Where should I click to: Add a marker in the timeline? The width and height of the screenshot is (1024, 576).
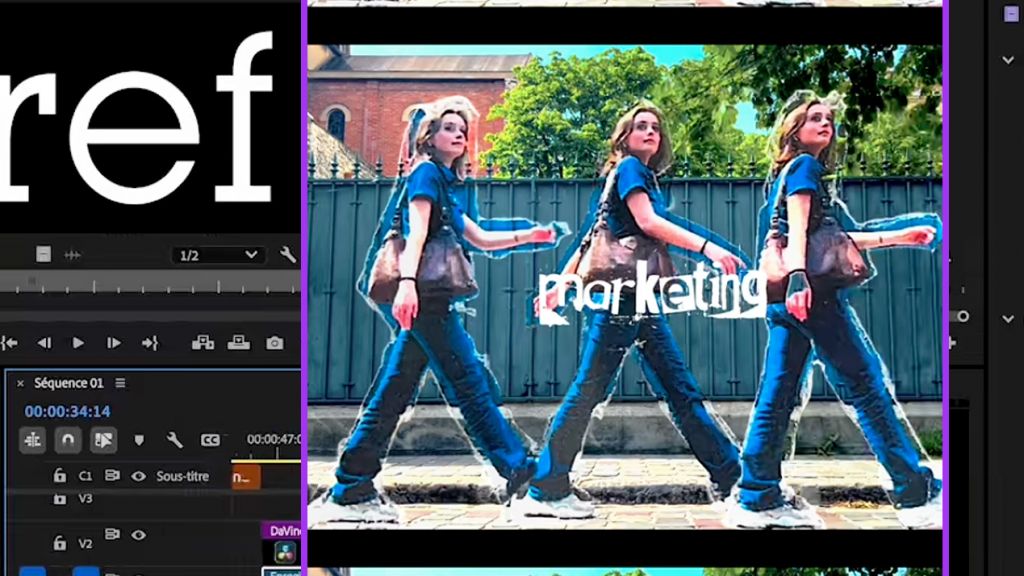[x=139, y=439]
